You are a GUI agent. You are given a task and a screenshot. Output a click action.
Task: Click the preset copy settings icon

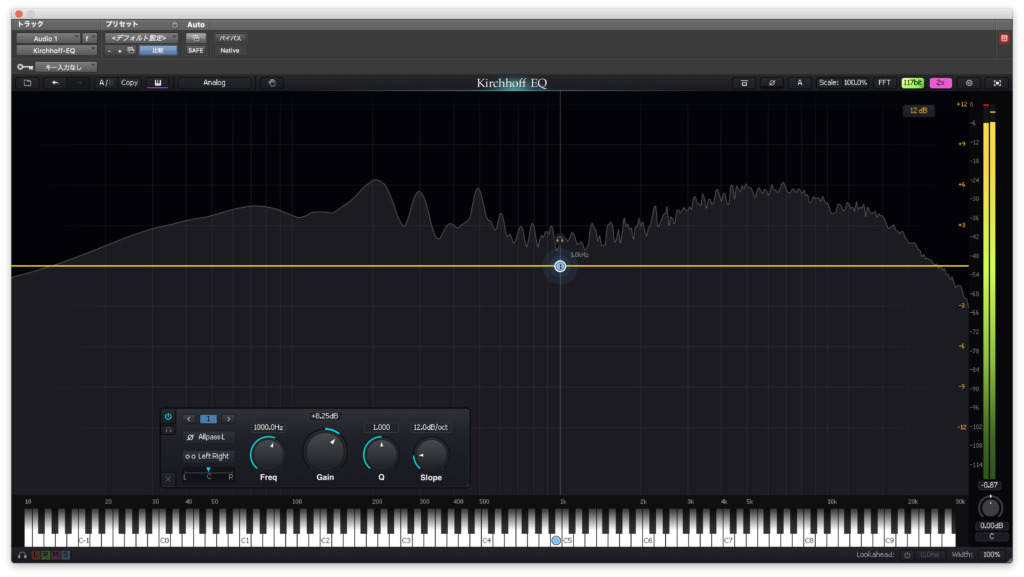click(x=131, y=50)
